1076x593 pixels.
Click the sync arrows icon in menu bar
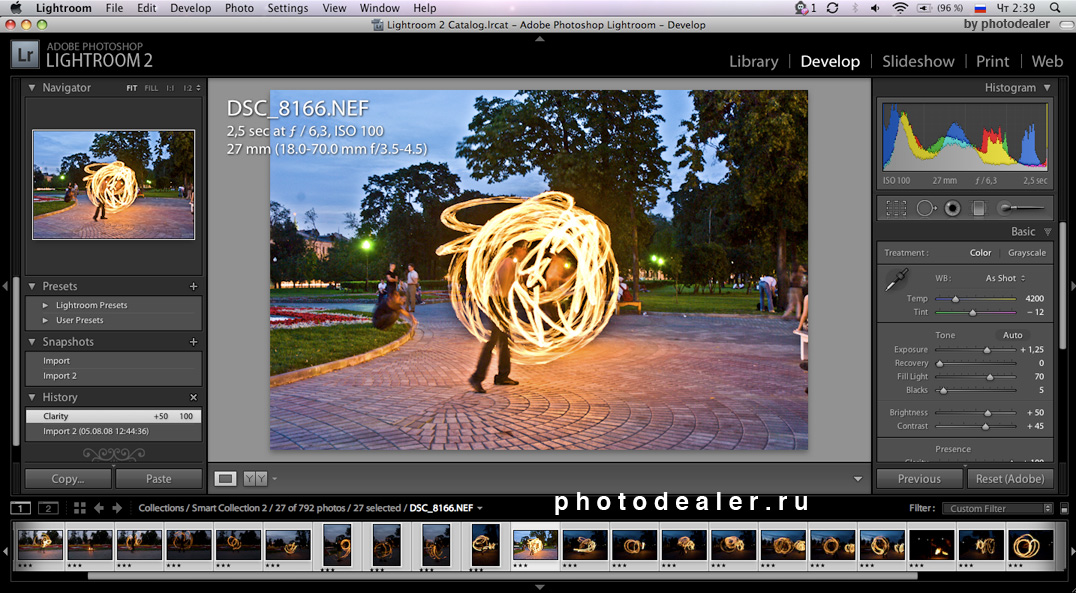click(832, 8)
